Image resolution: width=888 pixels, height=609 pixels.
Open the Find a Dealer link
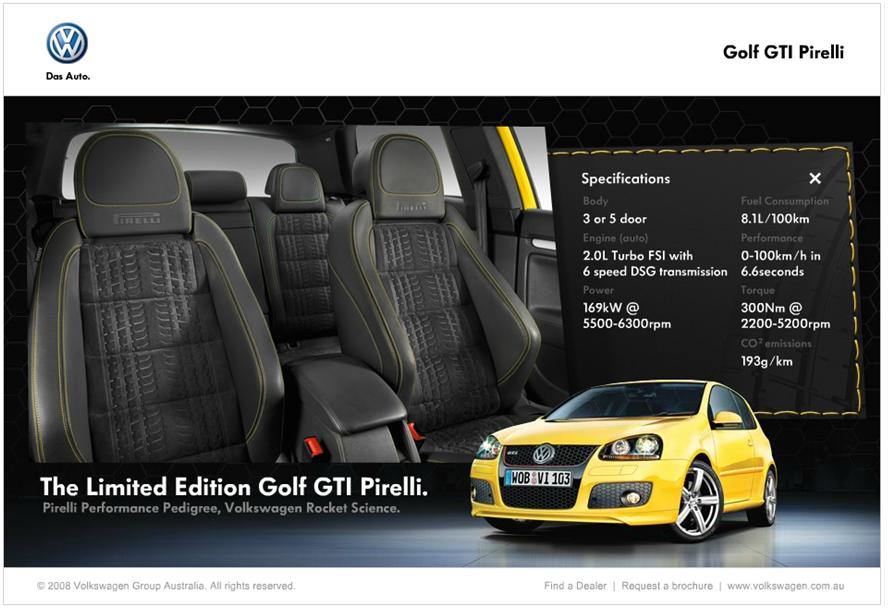[x=577, y=586]
